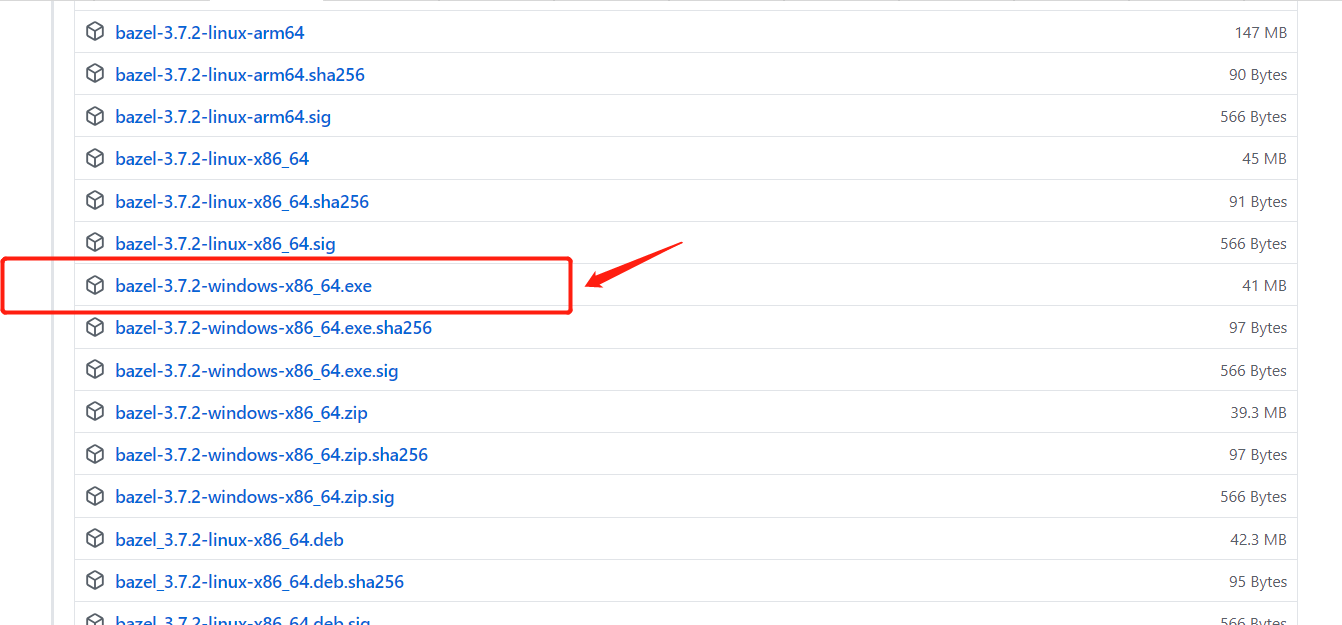The image size is (1342, 625).
Task: Download bazel-3.7.2-linux-arm64.sig
Action: [x=222, y=116]
